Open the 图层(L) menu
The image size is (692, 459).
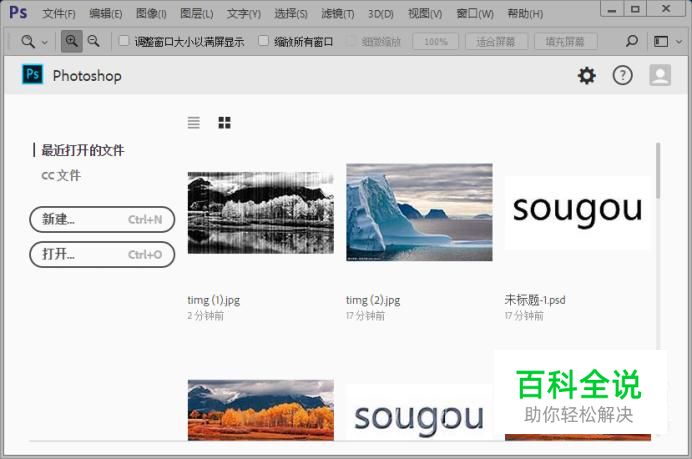click(x=196, y=14)
